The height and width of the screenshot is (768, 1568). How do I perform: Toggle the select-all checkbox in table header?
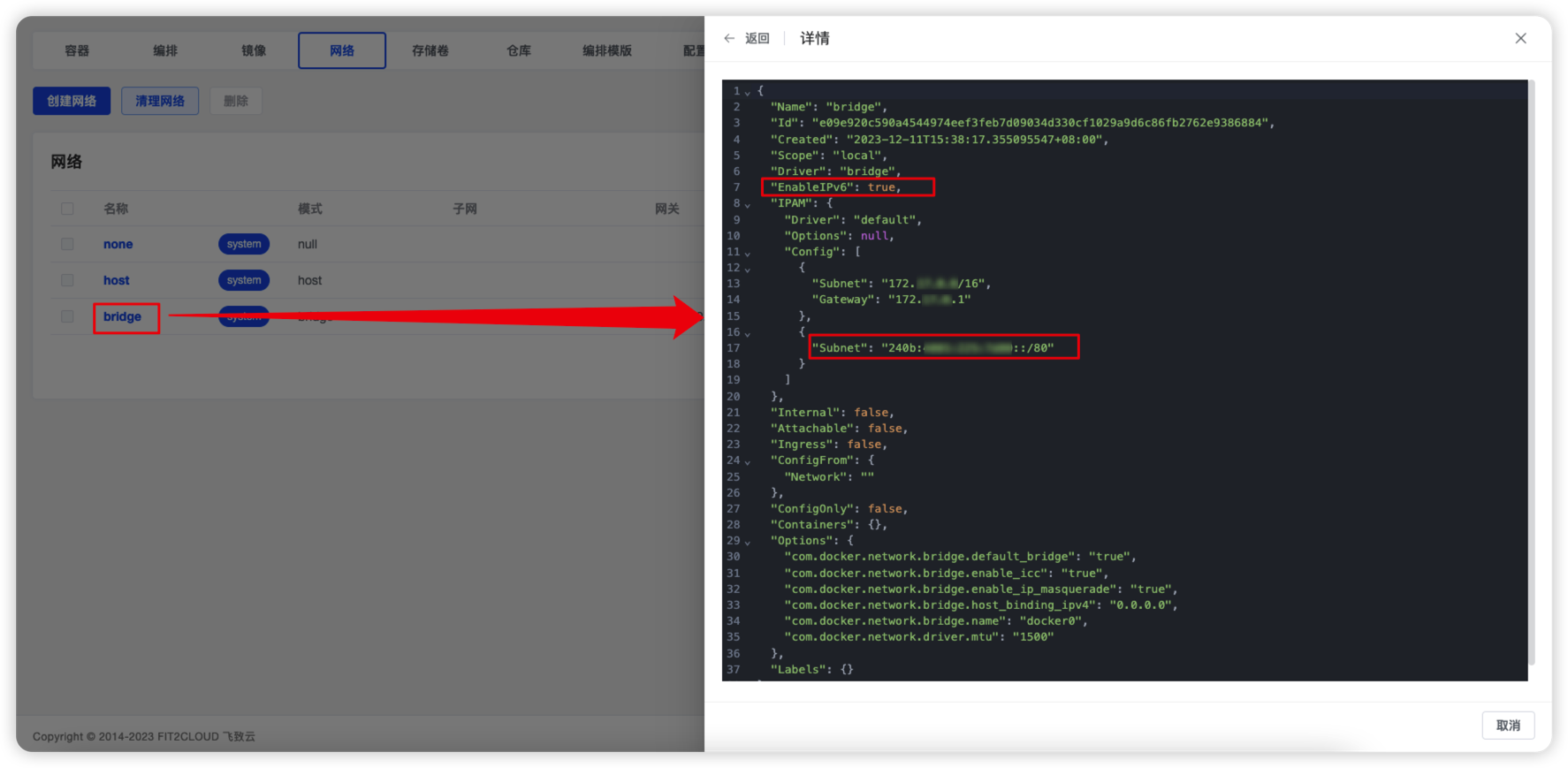pyautogui.click(x=67, y=209)
